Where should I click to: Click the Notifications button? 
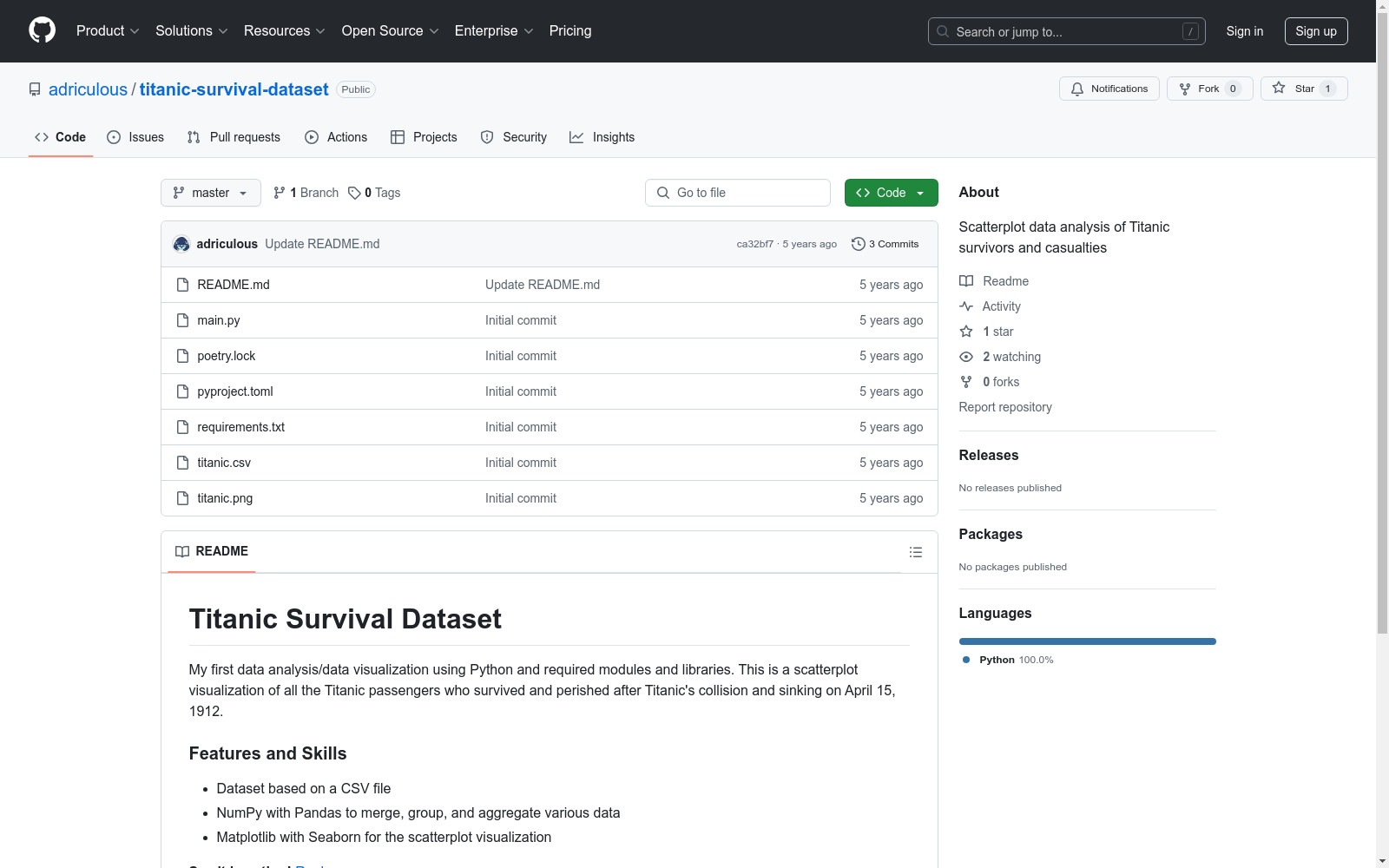[x=1109, y=89]
